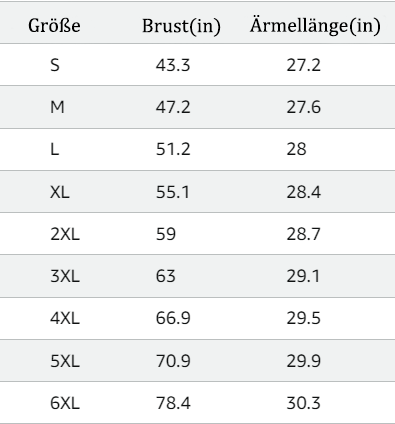
Task: Select the 4XL size label
Action: (x=65, y=318)
